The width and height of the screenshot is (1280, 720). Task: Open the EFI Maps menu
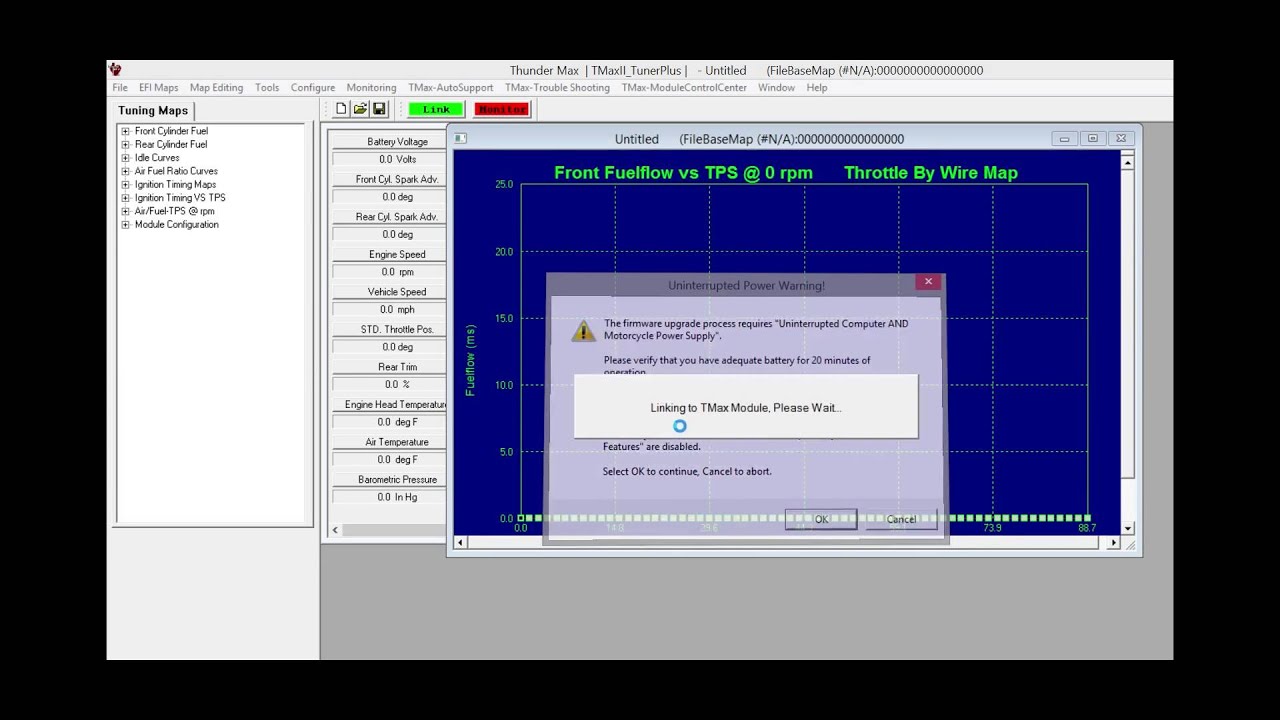[158, 88]
